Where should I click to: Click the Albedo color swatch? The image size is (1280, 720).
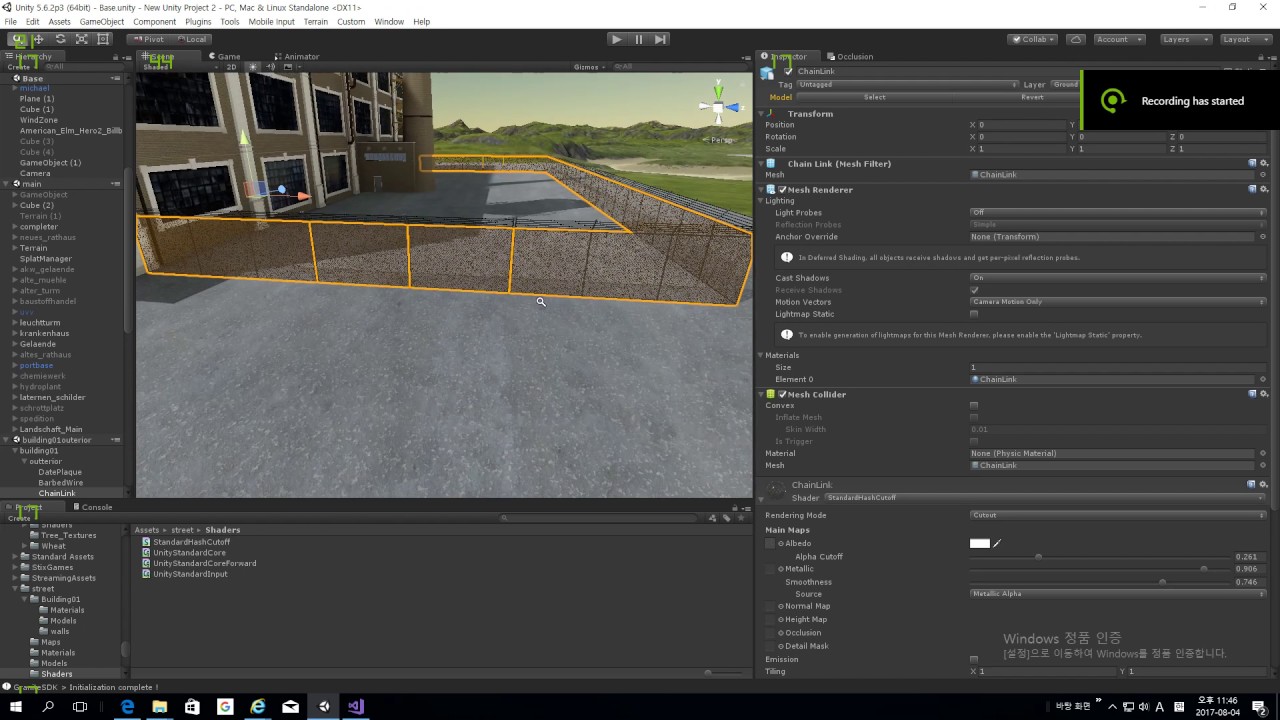click(979, 543)
